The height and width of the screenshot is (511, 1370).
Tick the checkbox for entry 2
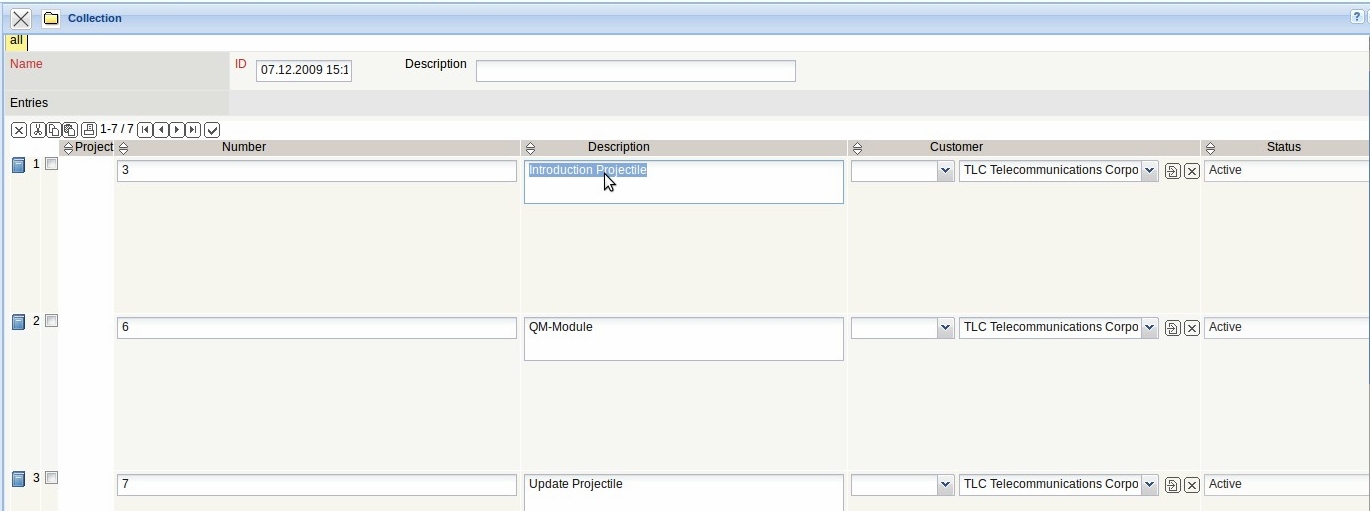(x=51, y=321)
